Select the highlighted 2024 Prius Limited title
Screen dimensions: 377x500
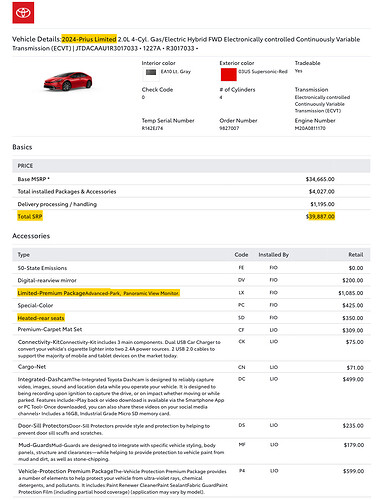point(89,39)
